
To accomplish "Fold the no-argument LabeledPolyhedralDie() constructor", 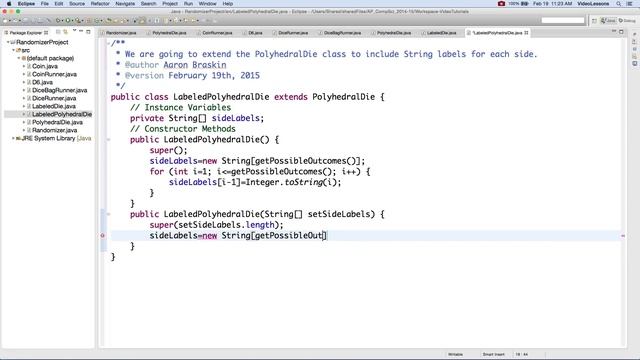I will point(108,140).
